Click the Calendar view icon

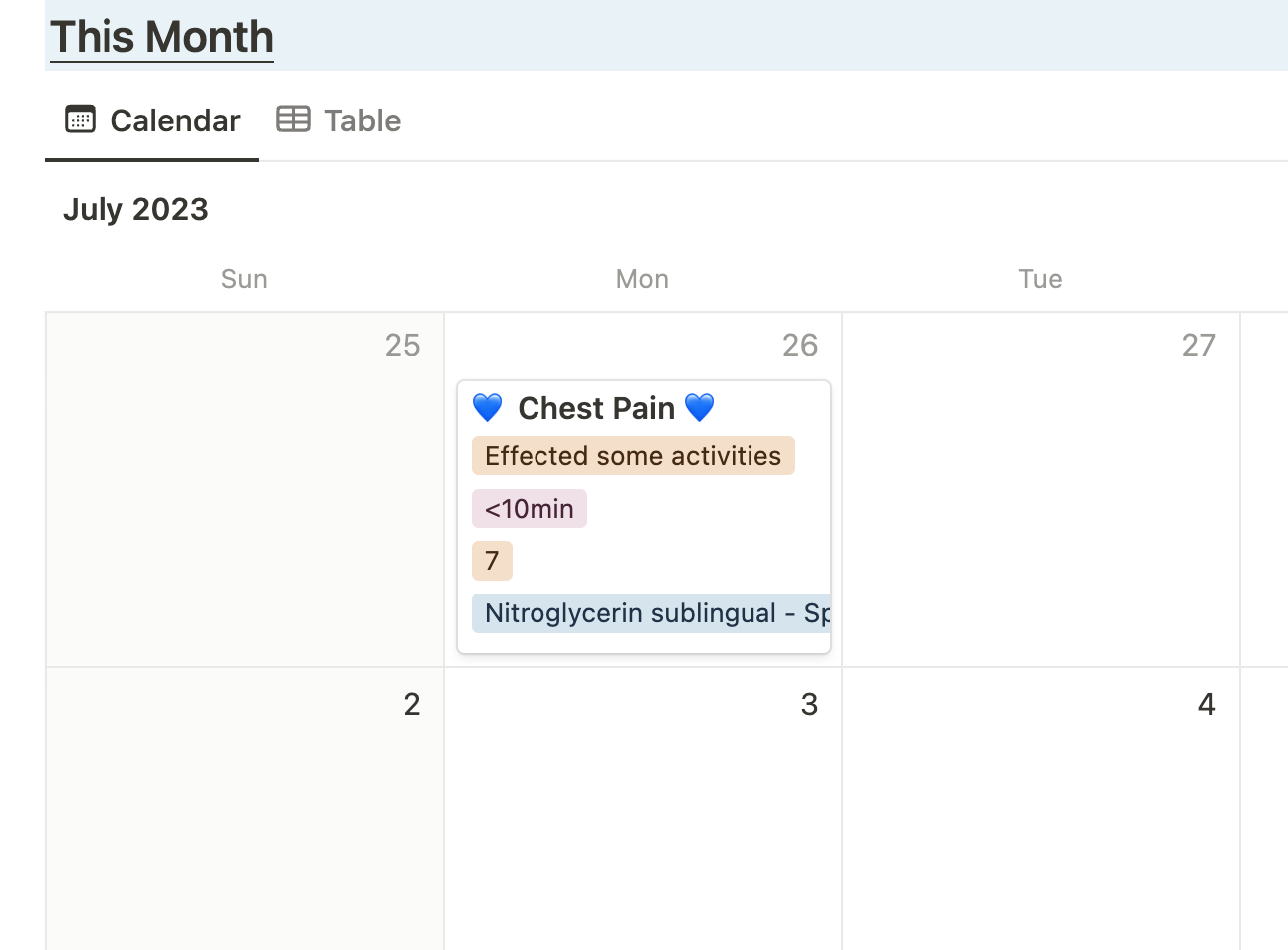[x=82, y=119]
